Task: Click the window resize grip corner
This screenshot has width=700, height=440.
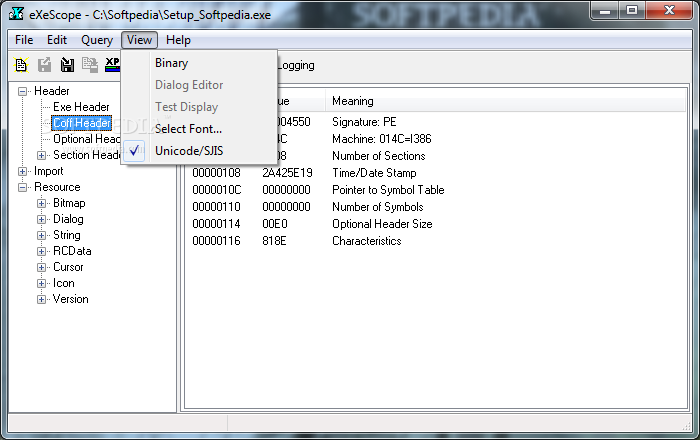Action: click(687, 426)
